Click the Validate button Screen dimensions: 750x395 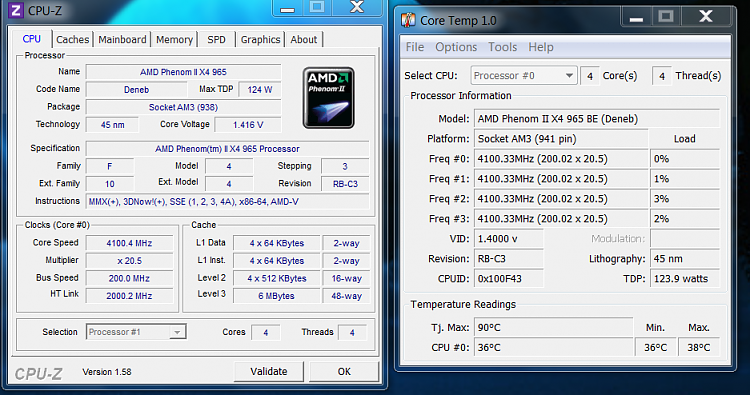(x=269, y=372)
